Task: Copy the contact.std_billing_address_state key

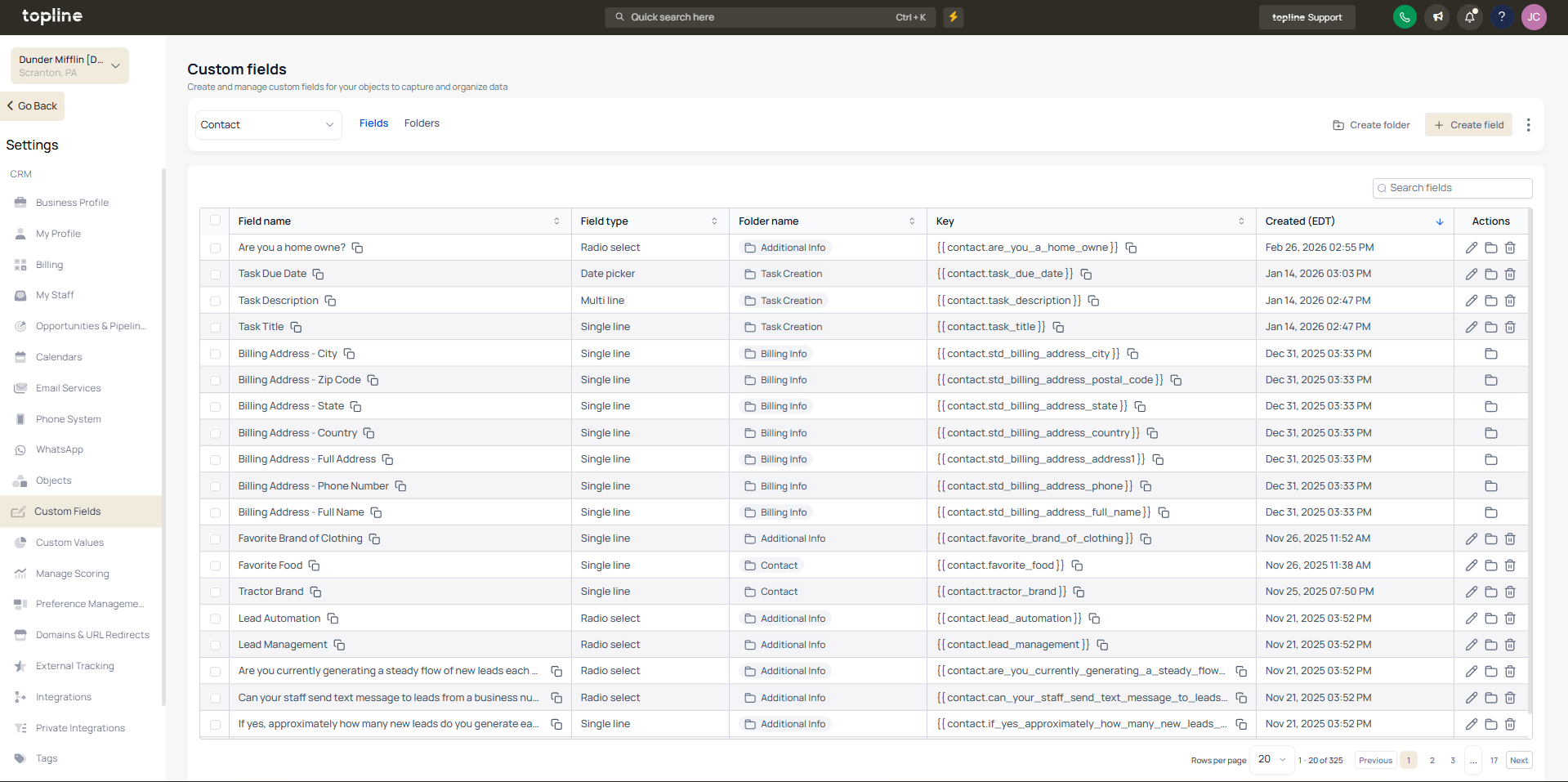Action: [x=1140, y=406]
